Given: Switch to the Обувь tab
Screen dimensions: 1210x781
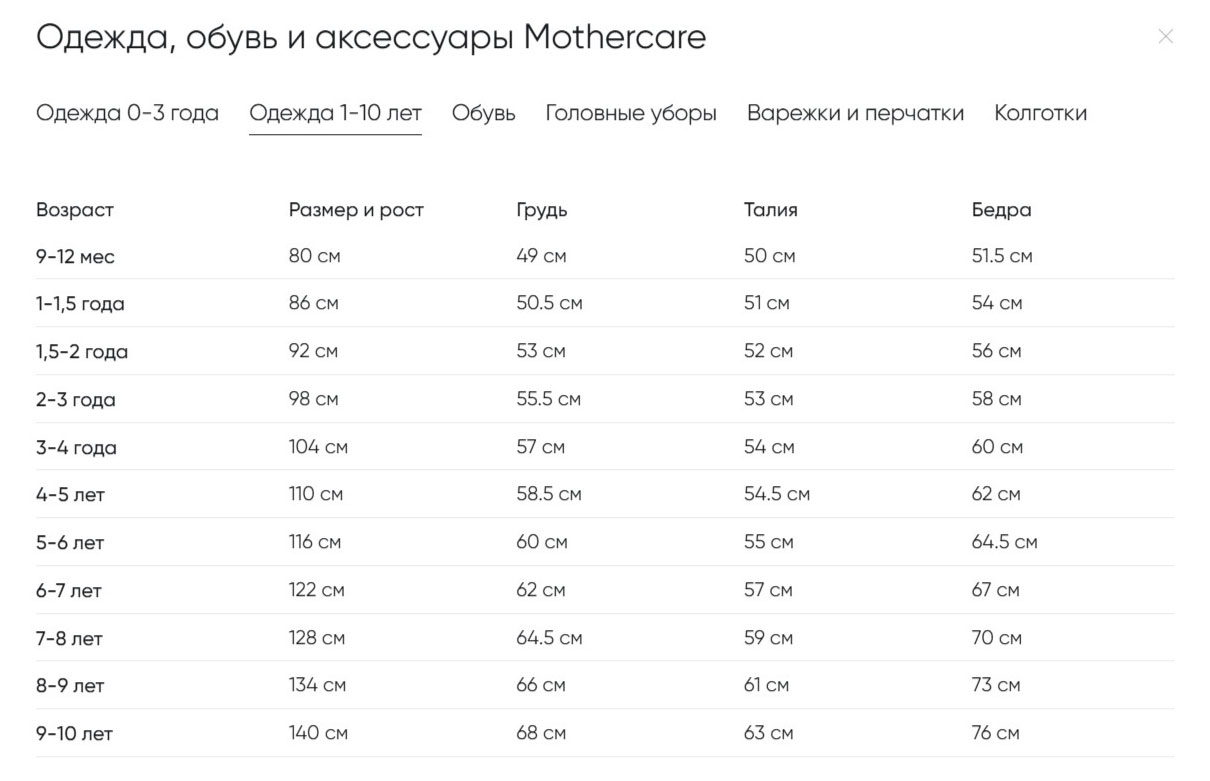Looking at the screenshot, I should [484, 113].
